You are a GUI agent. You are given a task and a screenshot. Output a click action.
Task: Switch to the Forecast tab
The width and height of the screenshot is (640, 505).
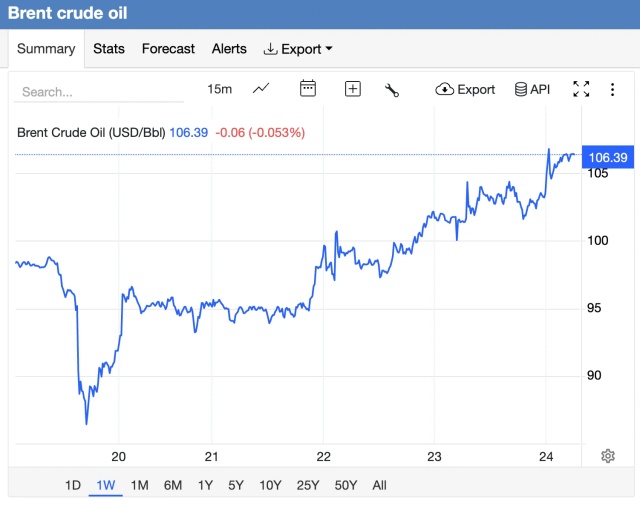click(168, 49)
